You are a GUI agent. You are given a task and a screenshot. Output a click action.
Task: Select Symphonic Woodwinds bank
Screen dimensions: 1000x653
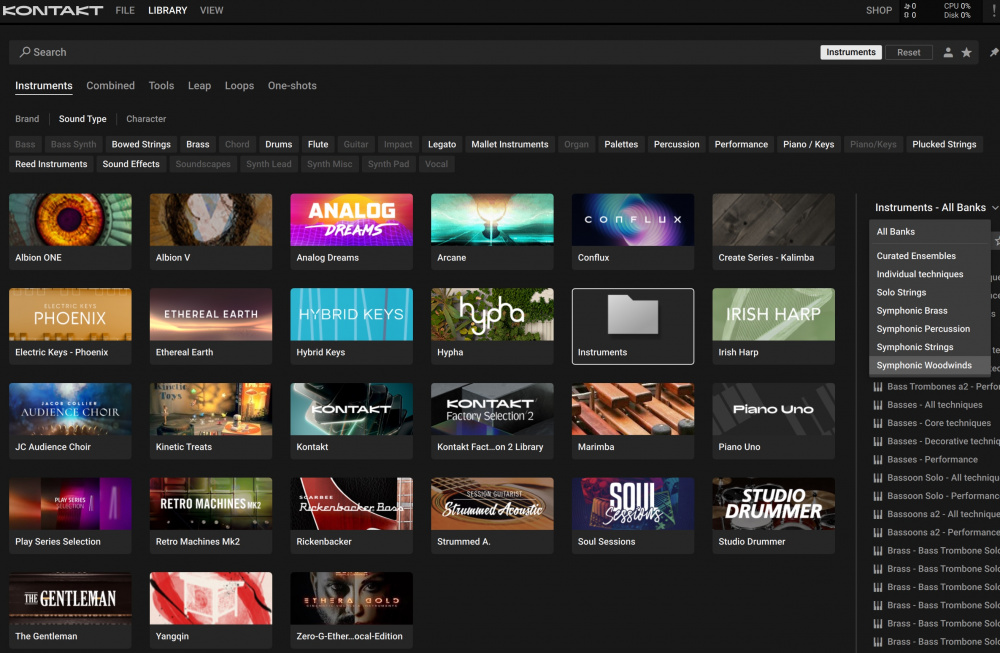click(x=929, y=365)
